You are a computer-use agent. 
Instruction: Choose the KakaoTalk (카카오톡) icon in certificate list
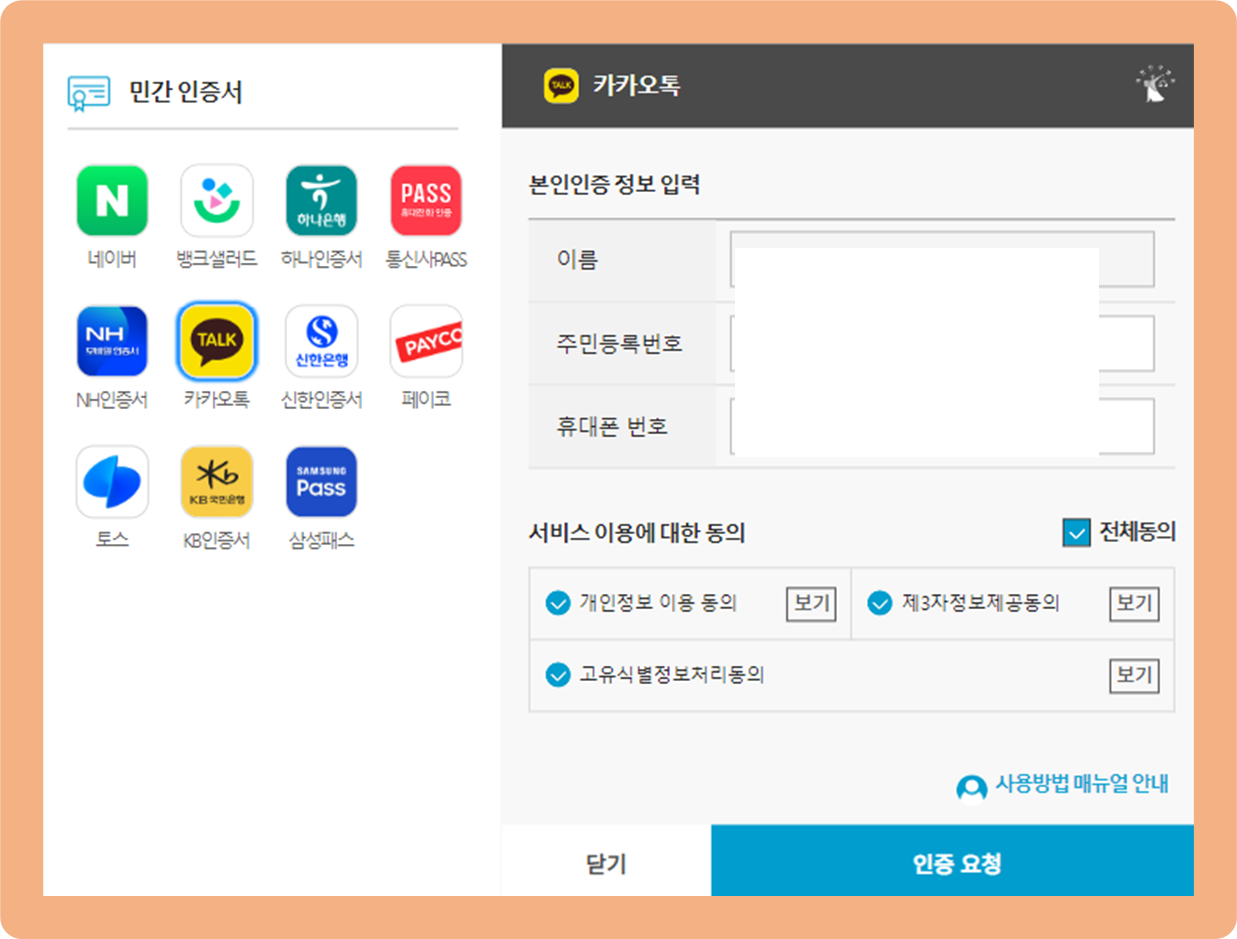pos(217,341)
